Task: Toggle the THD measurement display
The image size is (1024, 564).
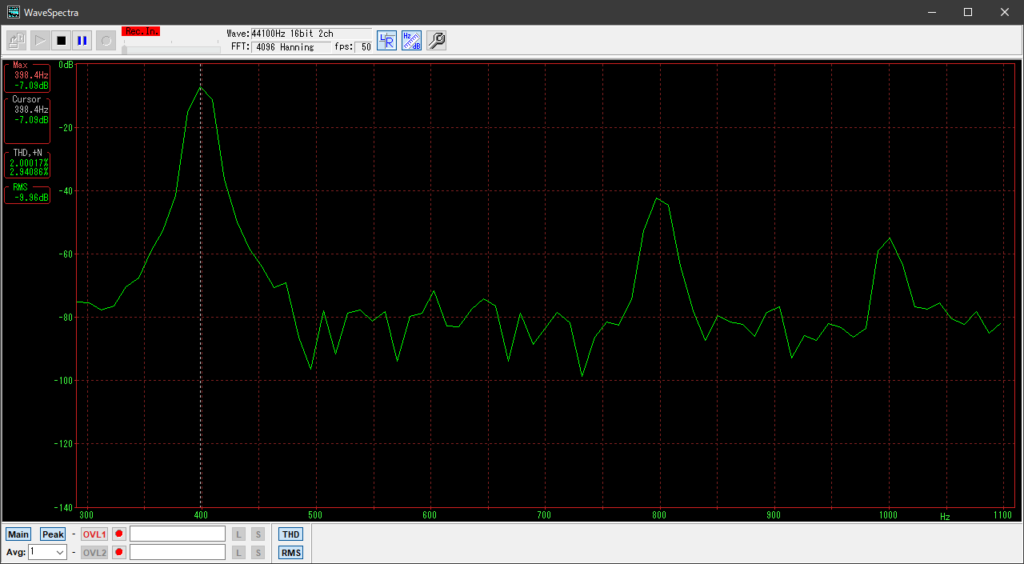Action: point(290,534)
